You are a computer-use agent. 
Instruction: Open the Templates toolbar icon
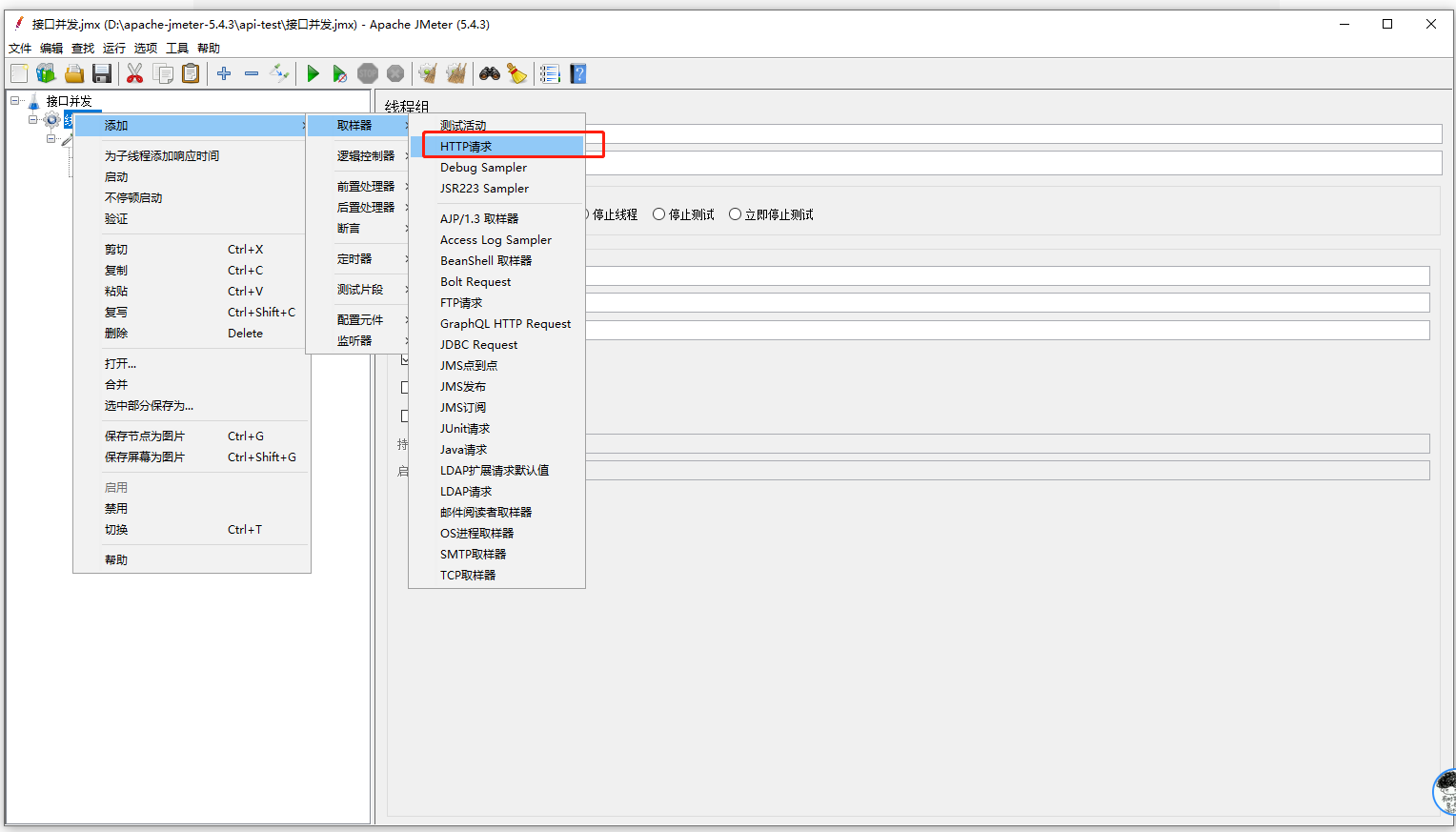[46, 73]
